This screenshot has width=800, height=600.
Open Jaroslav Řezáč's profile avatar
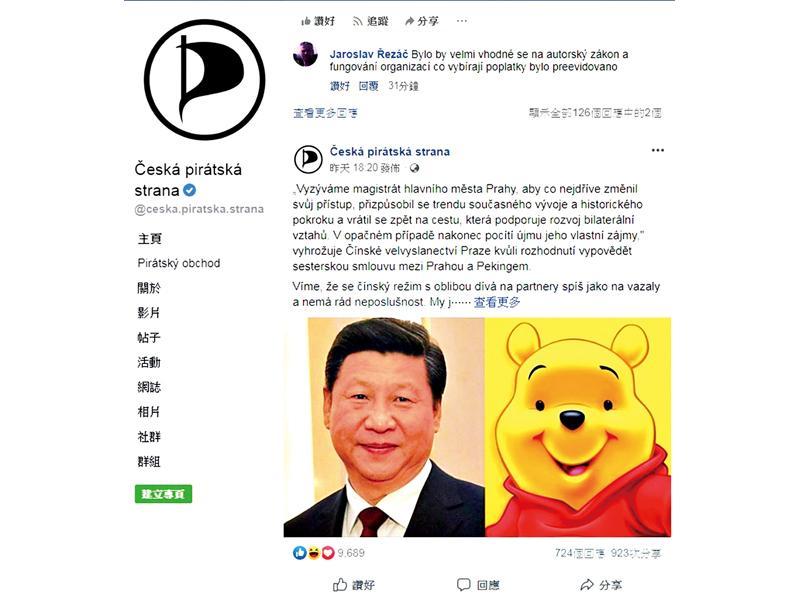(x=306, y=54)
